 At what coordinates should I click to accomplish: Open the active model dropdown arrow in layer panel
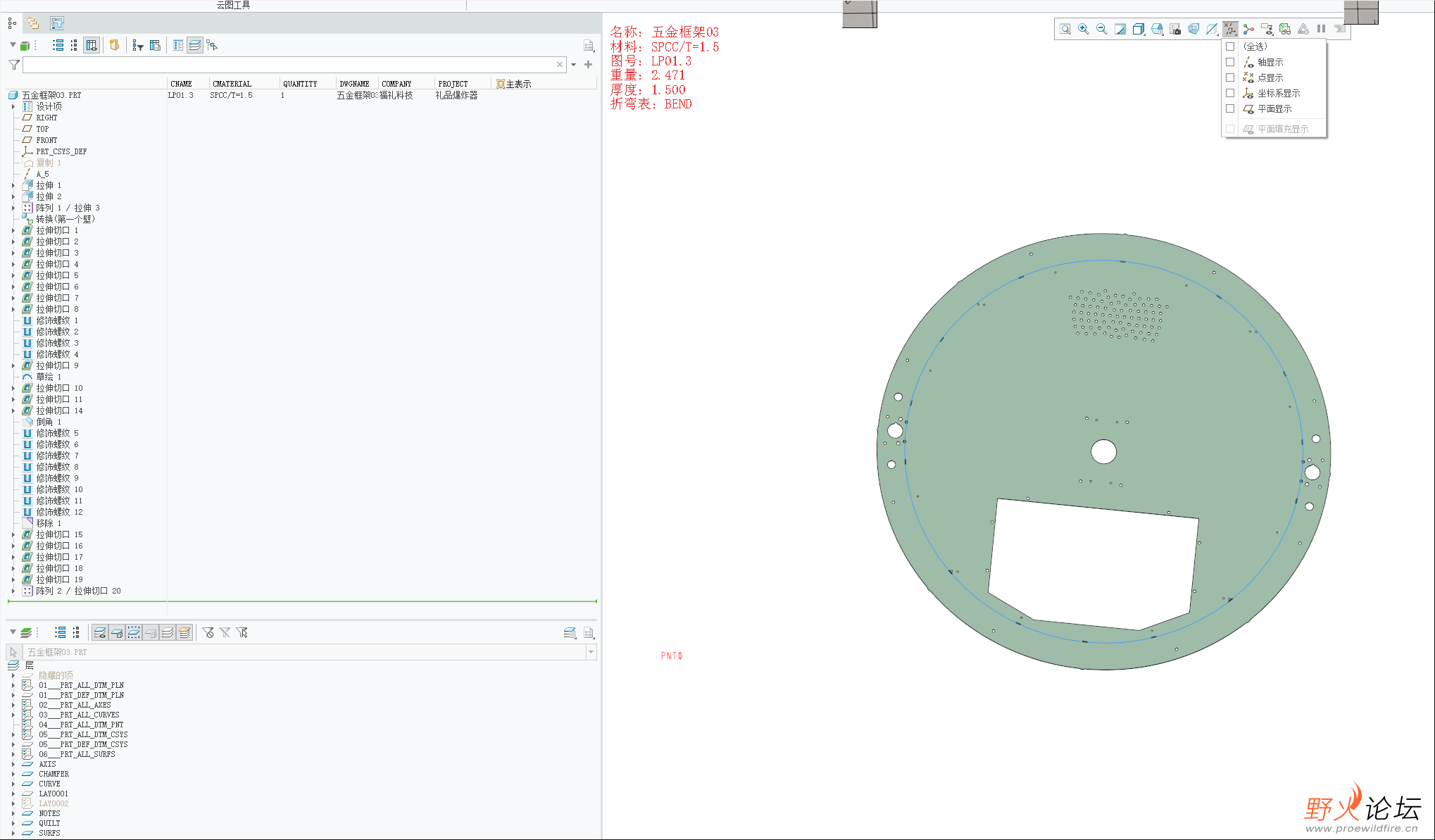pos(591,652)
